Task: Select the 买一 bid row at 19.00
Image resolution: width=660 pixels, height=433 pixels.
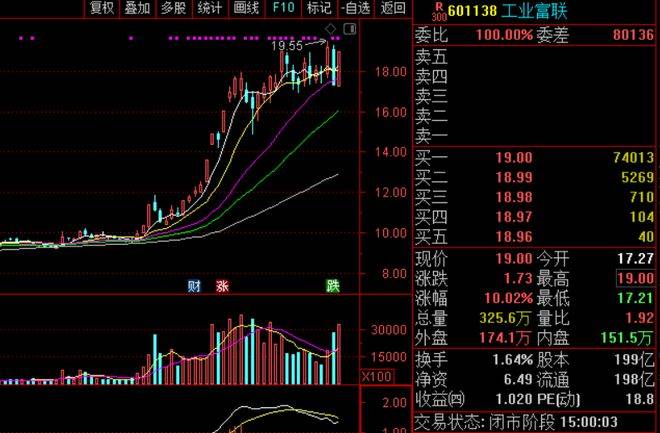Action: pyautogui.click(x=535, y=157)
